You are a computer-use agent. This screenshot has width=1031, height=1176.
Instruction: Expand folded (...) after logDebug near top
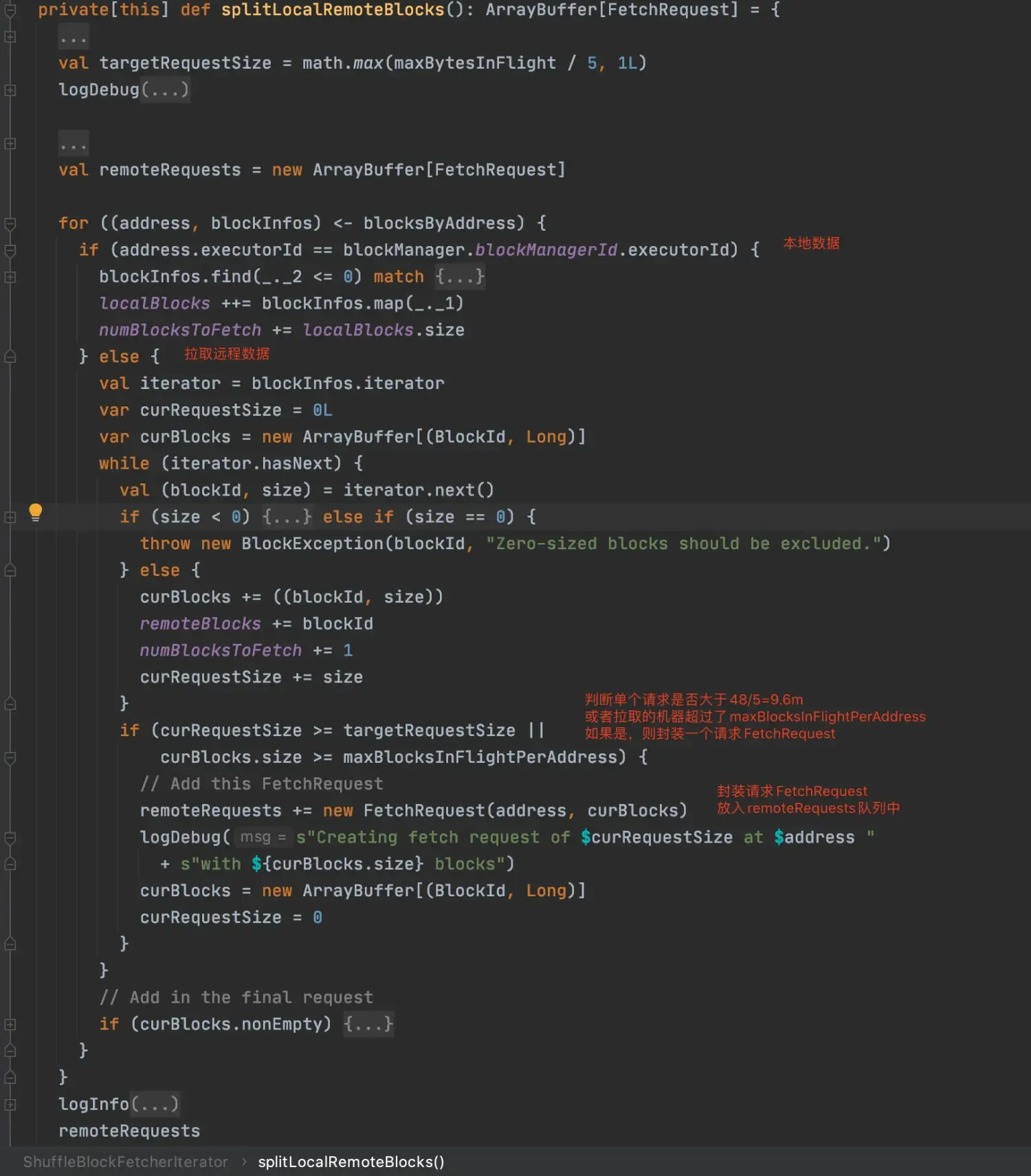(165, 90)
